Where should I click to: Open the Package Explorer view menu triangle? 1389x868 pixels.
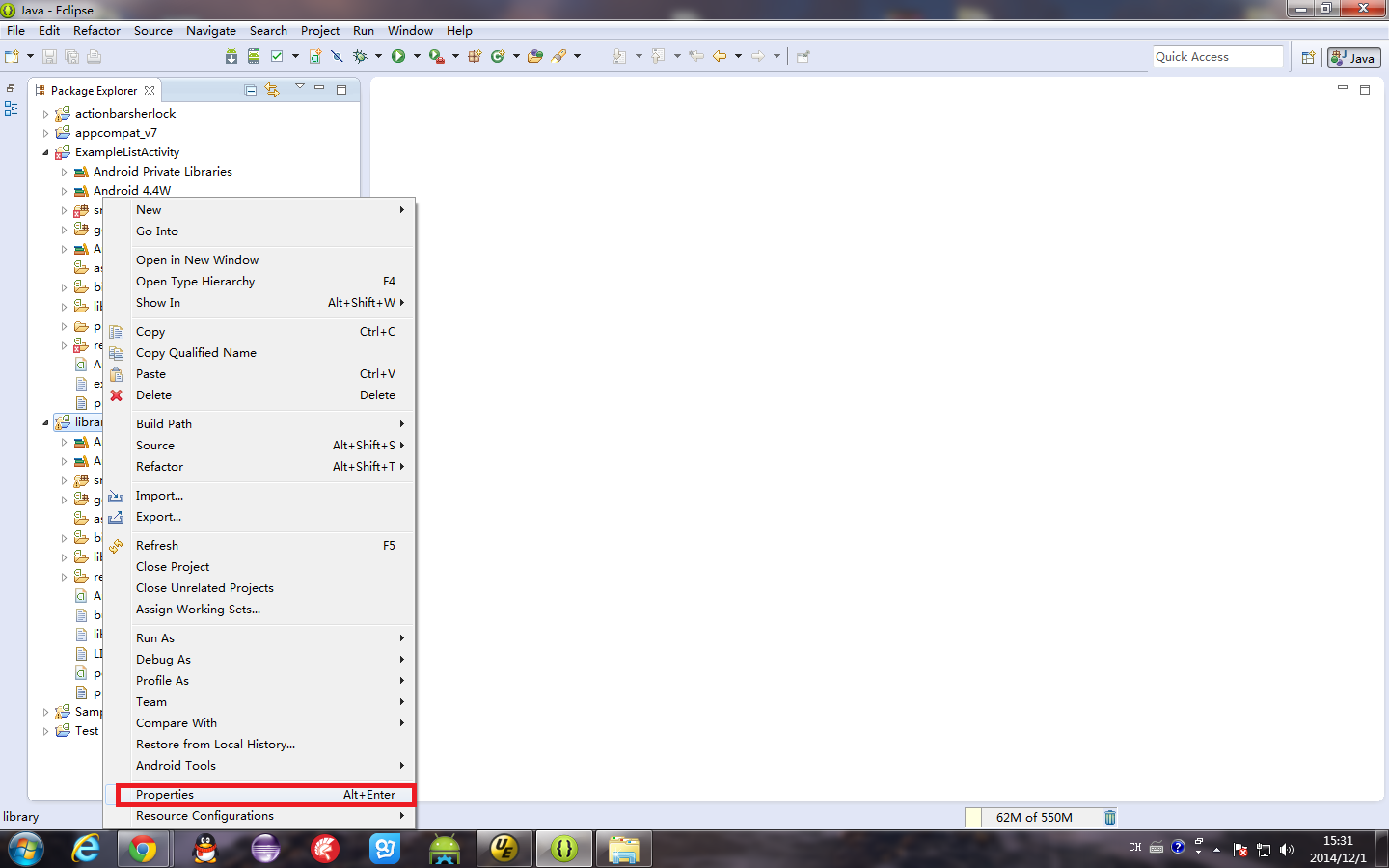[x=300, y=87]
